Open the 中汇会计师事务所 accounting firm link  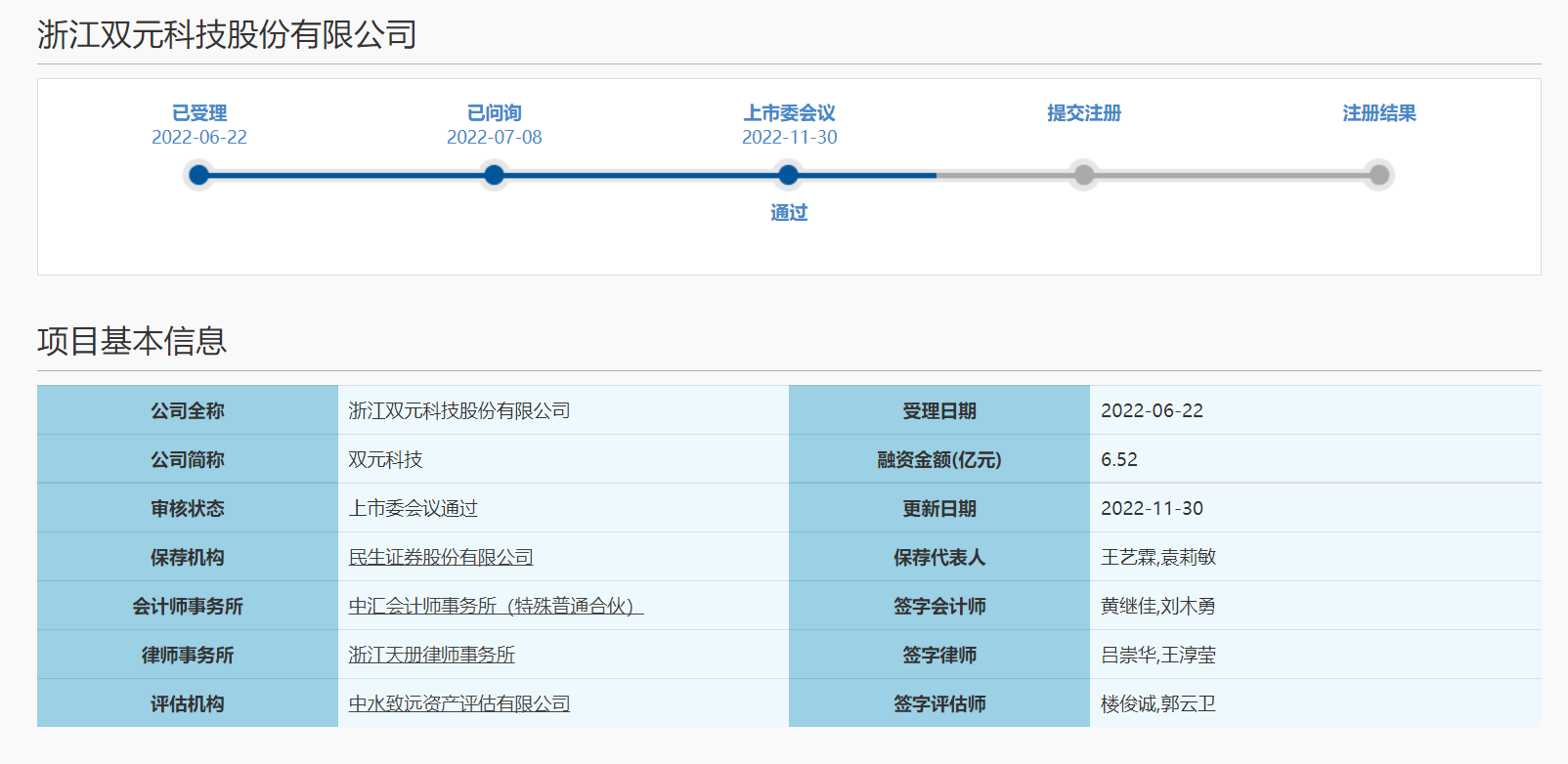[x=496, y=606]
